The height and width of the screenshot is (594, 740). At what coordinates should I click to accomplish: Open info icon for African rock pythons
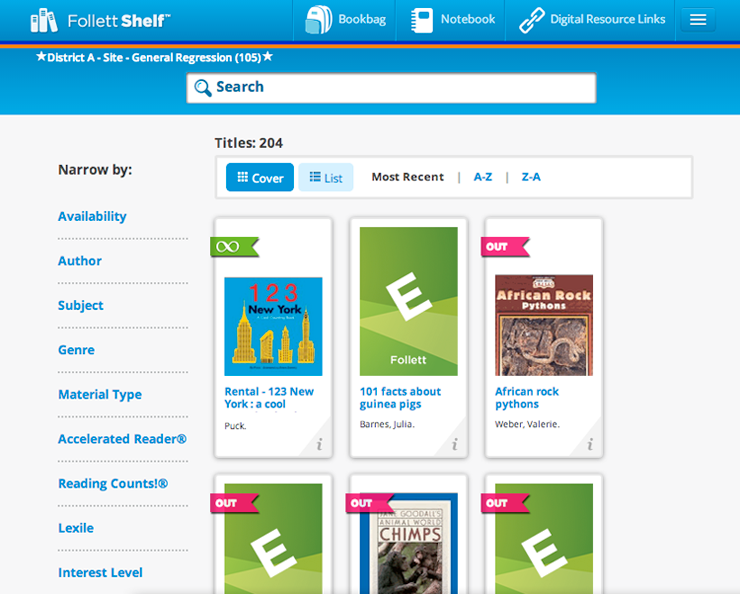(590, 444)
